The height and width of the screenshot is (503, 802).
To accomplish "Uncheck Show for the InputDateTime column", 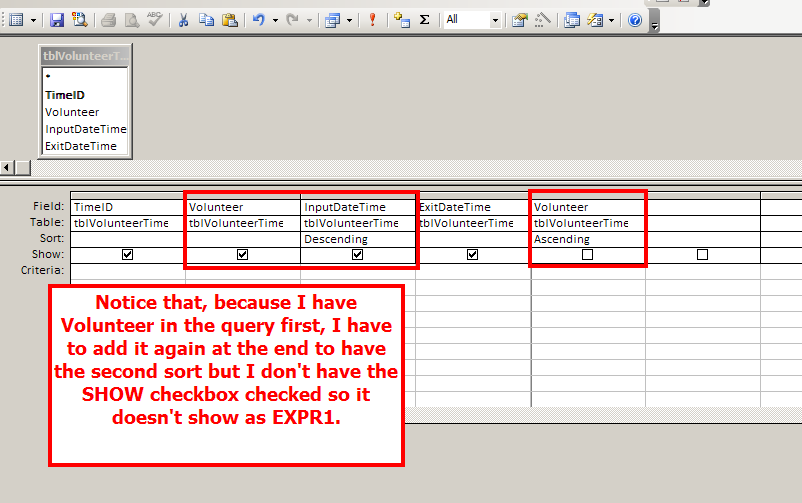I will click(x=358, y=254).
